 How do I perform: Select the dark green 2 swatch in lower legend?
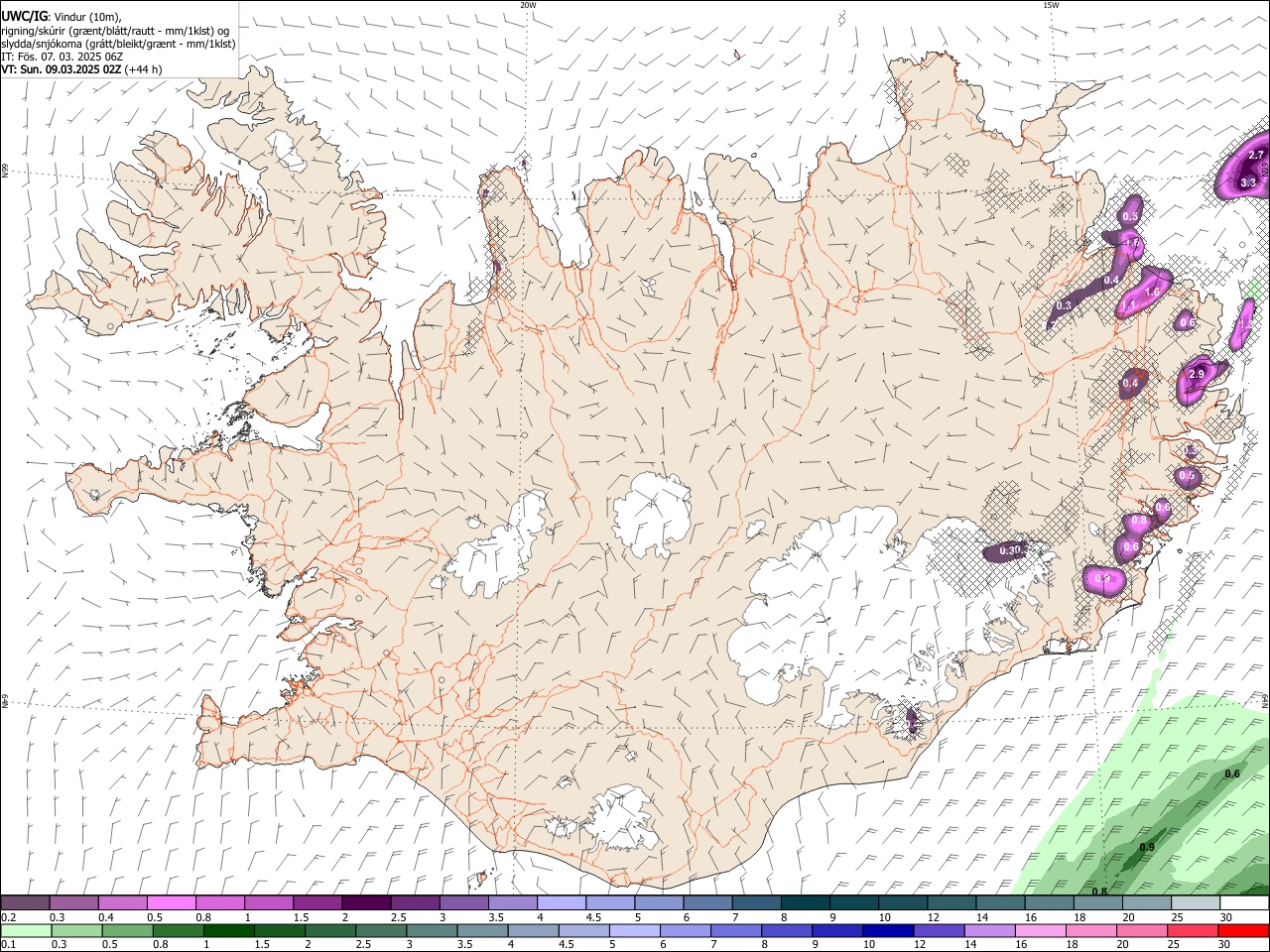pyautogui.click(x=330, y=930)
